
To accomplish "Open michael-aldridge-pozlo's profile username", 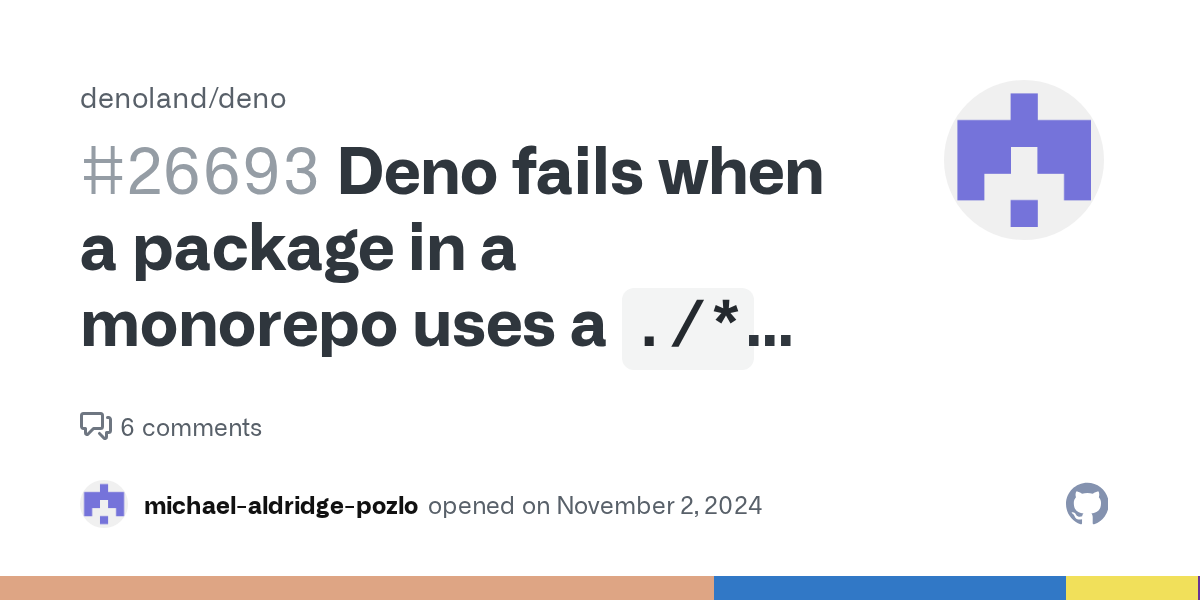I will (x=281, y=506).
